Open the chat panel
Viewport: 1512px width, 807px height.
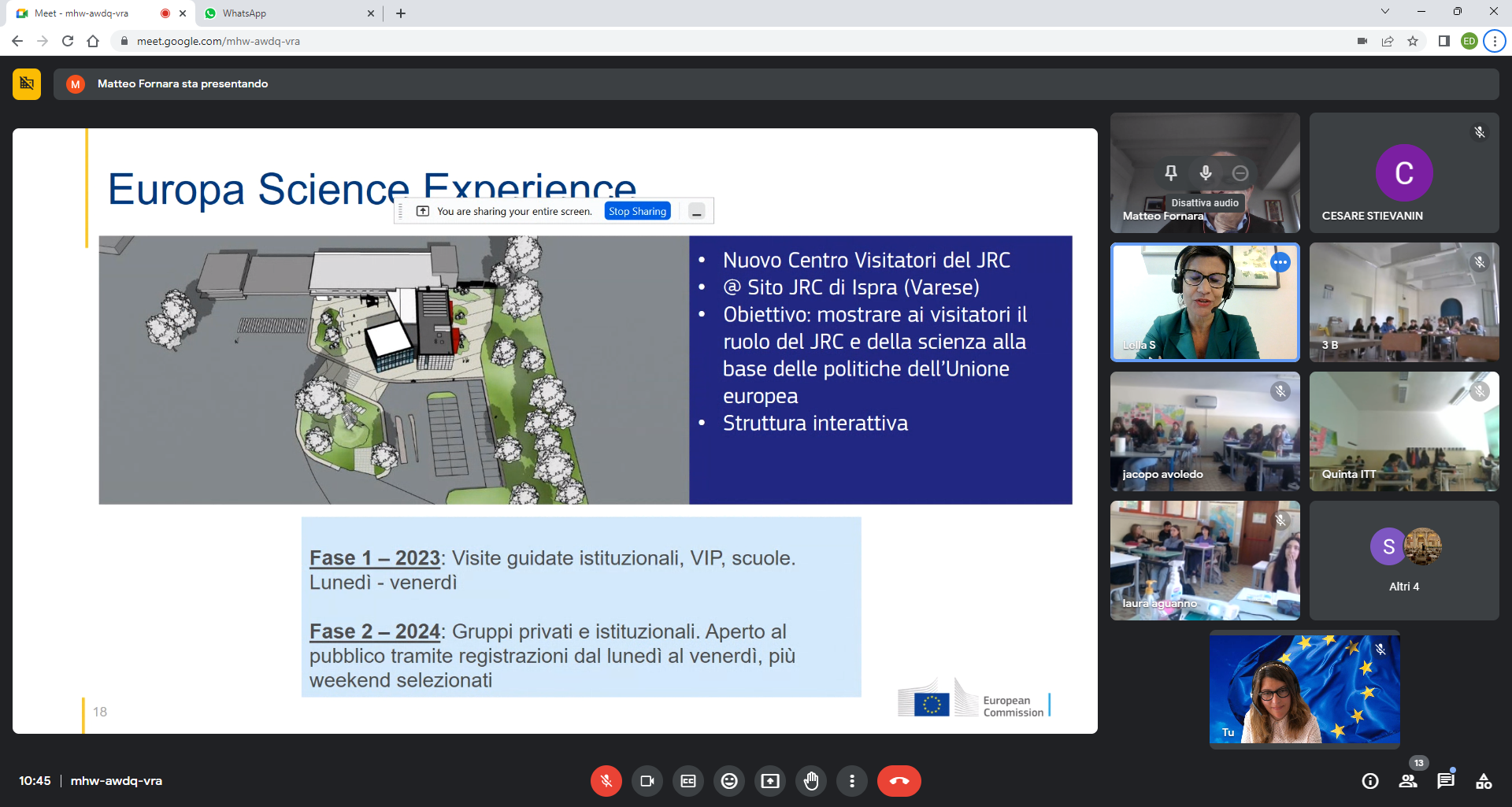tap(1446, 781)
